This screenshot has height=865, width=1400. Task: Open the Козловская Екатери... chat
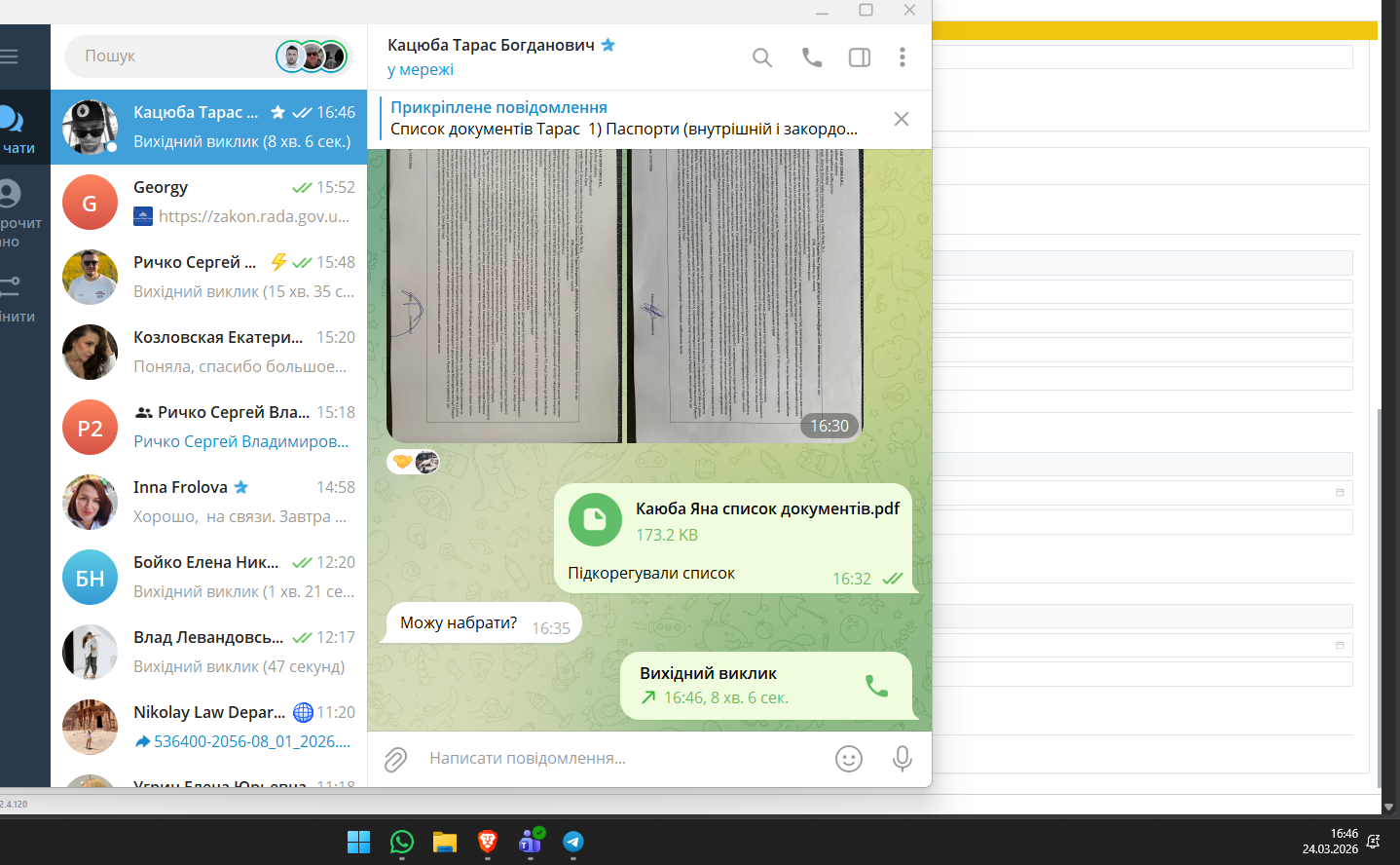pyautogui.click(x=208, y=352)
